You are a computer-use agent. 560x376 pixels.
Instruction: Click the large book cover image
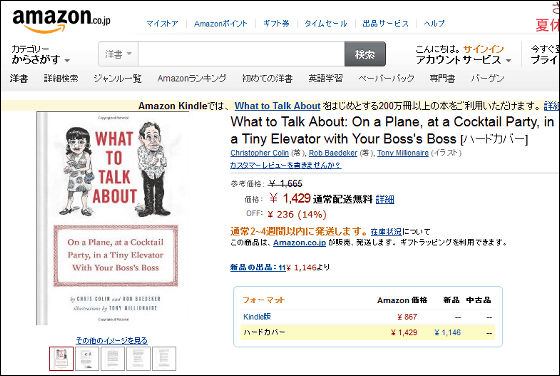tap(112, 219)
